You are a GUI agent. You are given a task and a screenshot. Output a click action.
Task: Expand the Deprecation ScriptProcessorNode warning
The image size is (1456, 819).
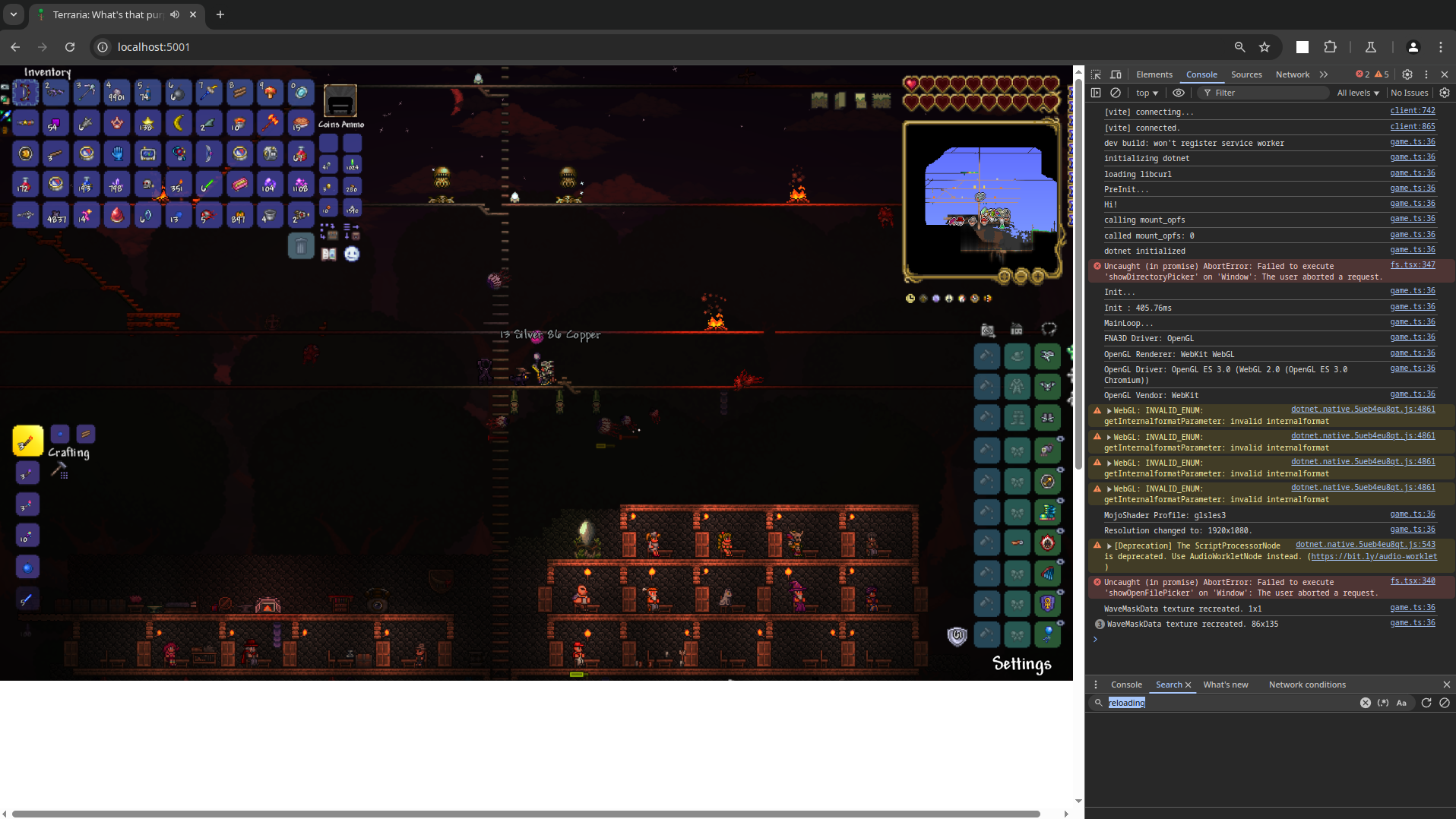pos(1109,546)
